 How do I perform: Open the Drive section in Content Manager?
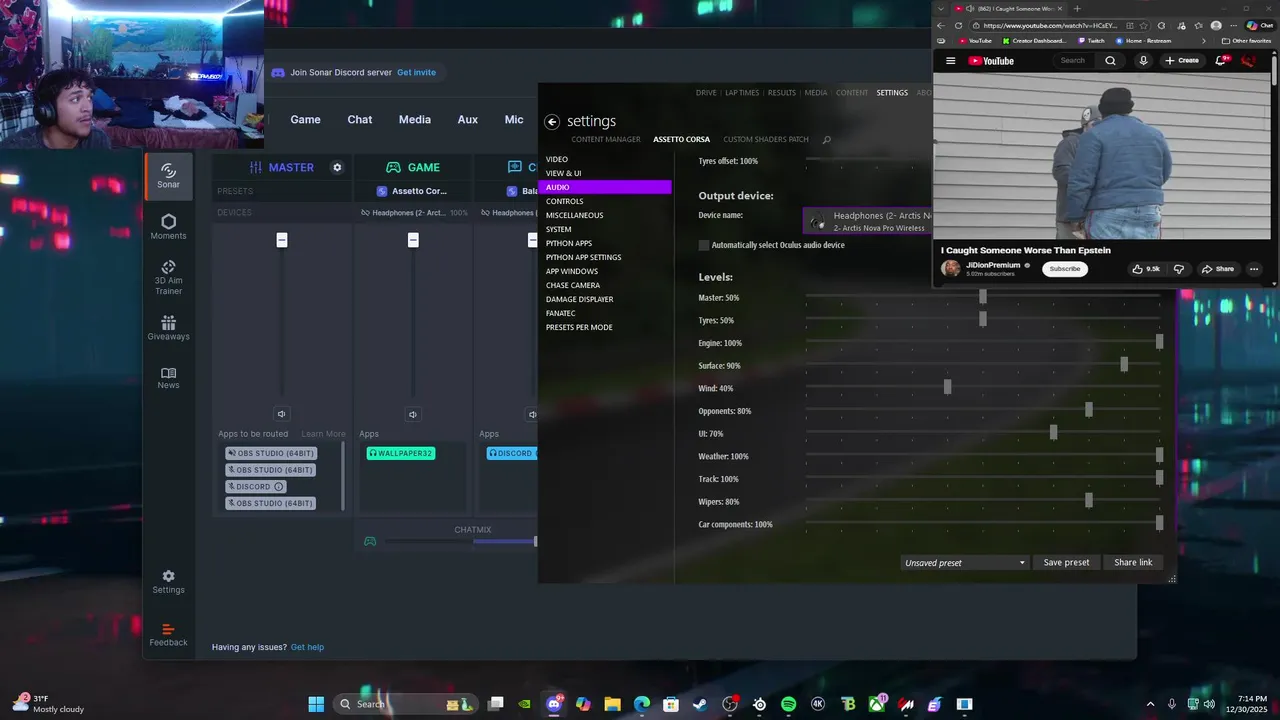click(x=706, y=93)
